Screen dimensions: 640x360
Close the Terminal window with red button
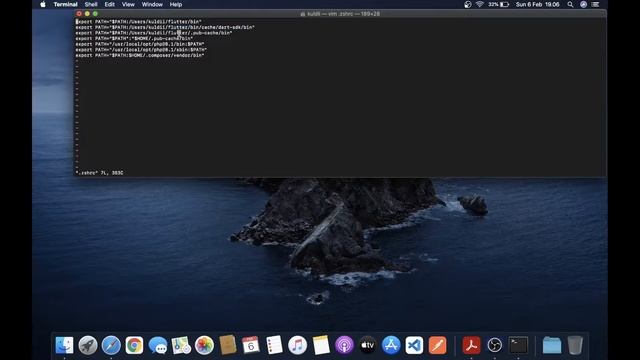coord(79,13)
